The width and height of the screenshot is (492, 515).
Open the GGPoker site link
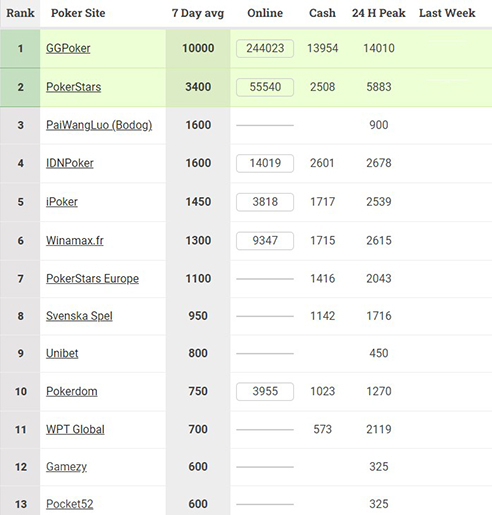coord(68,48)
